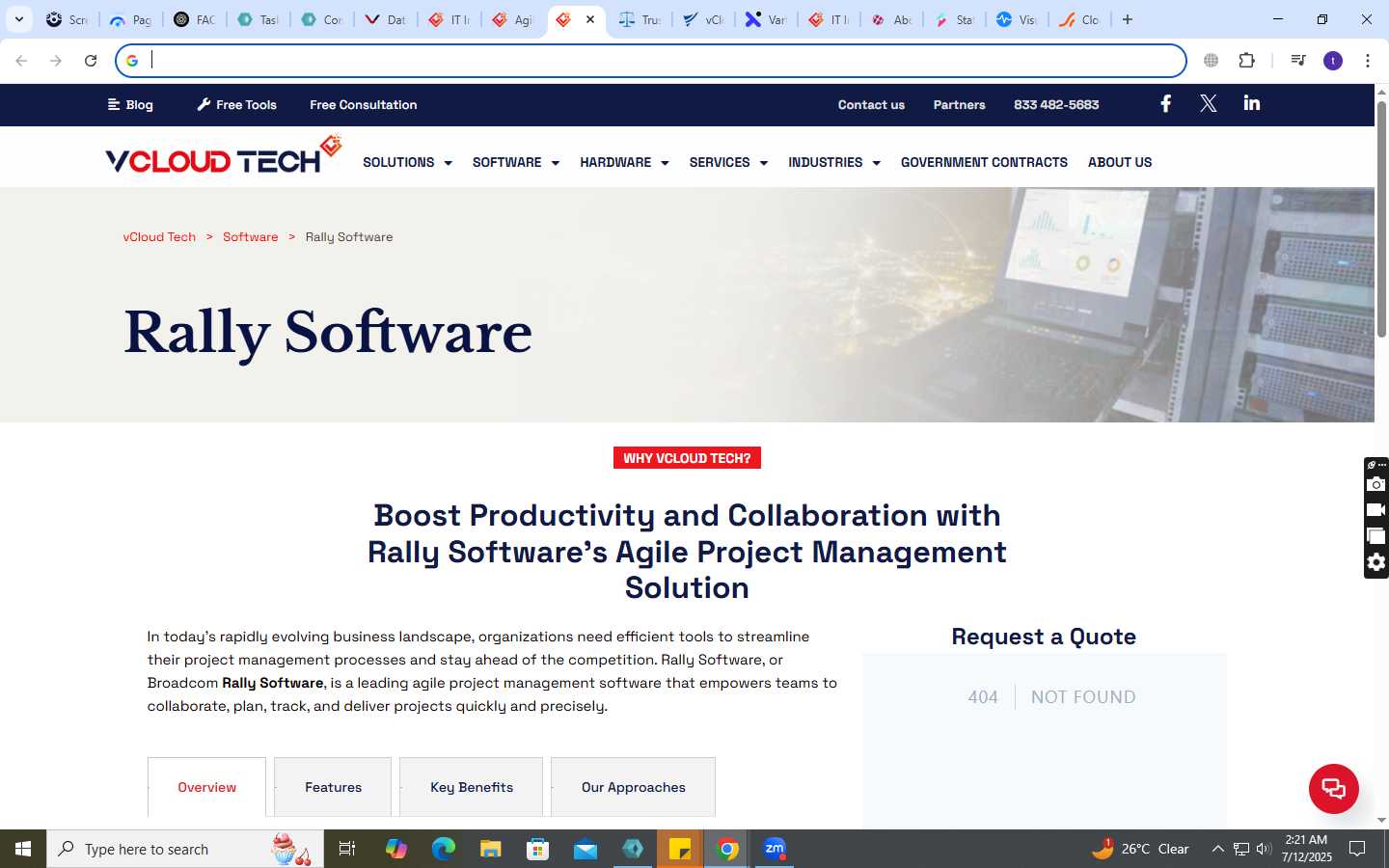Open Microsoft Store from the taskbar
The image size is (1389, 868).
pyautogui.click(x=538, y=849)
